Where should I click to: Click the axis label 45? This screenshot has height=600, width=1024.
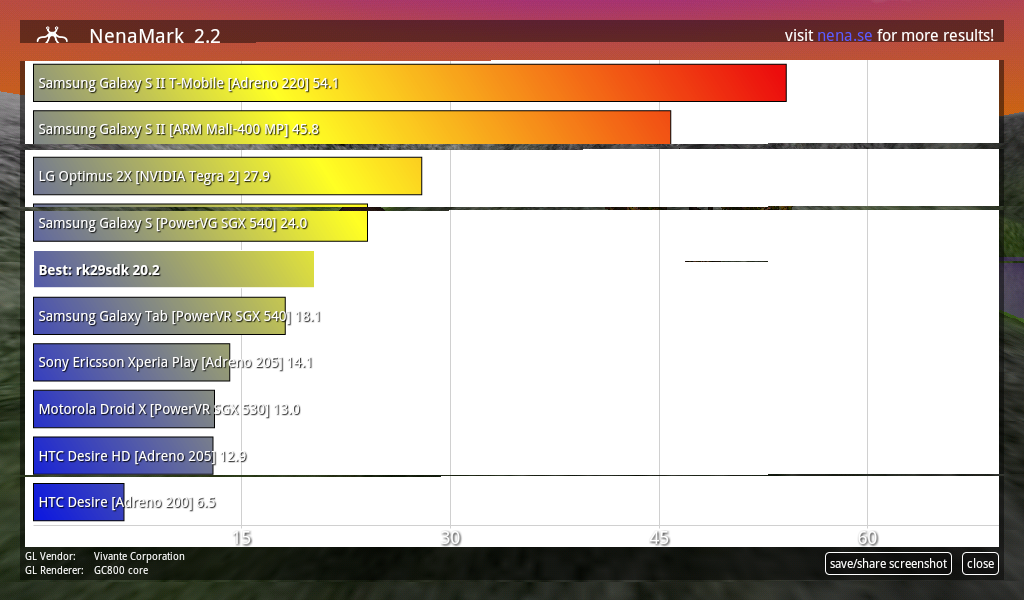(x=660, y=538)
